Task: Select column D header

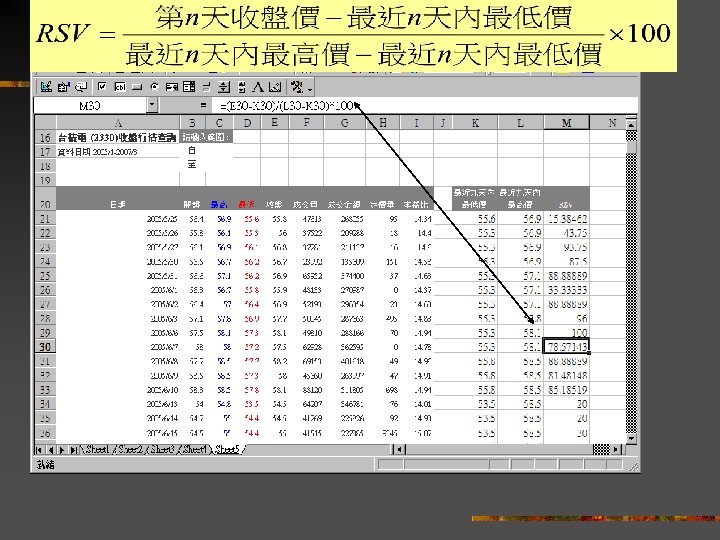Action: tap(247, 123)
